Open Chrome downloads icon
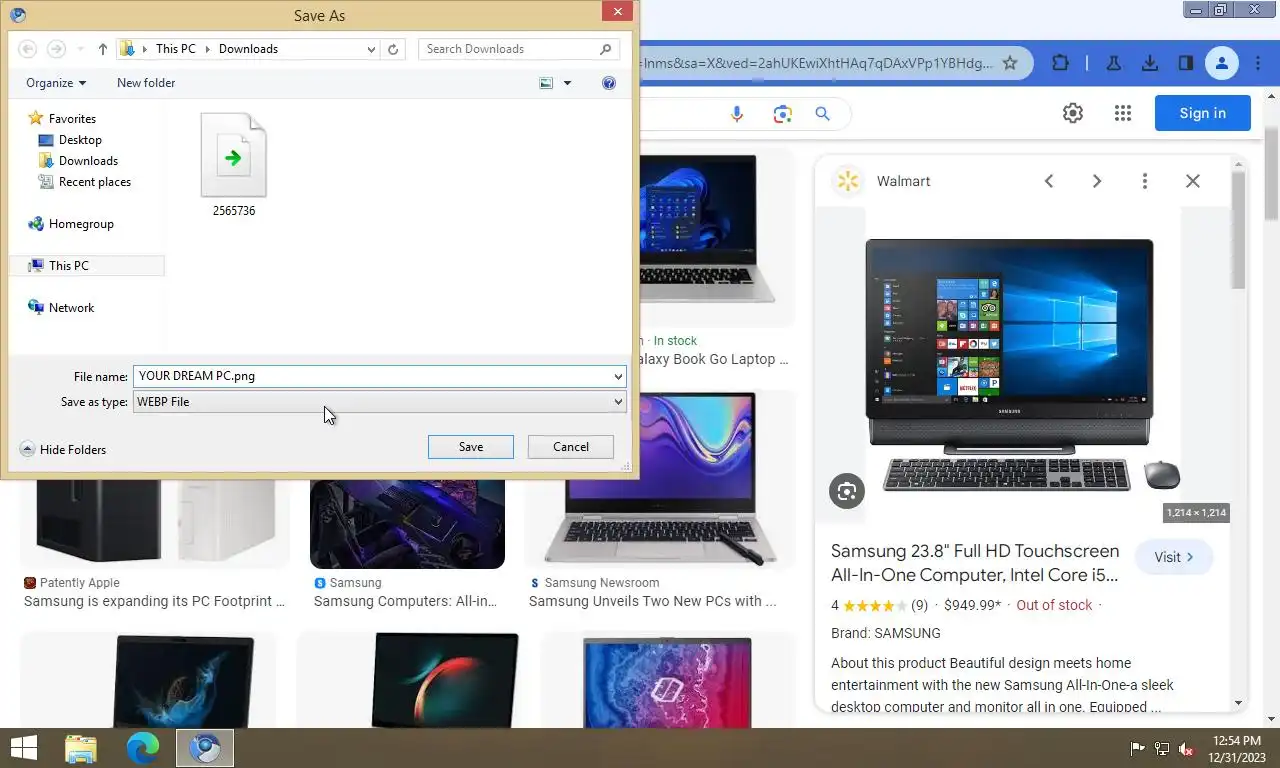The image size is (1280, 768). pos(1150,63)
